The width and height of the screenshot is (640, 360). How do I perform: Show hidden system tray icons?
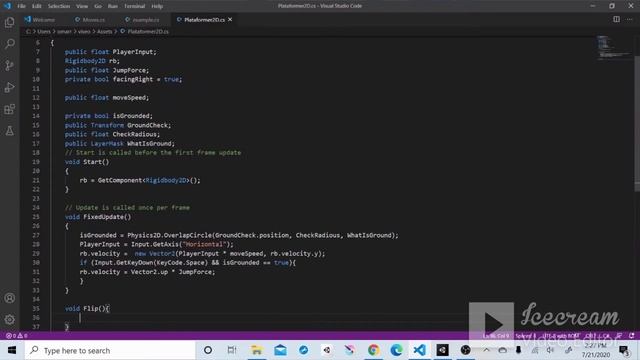coord(487,350)
